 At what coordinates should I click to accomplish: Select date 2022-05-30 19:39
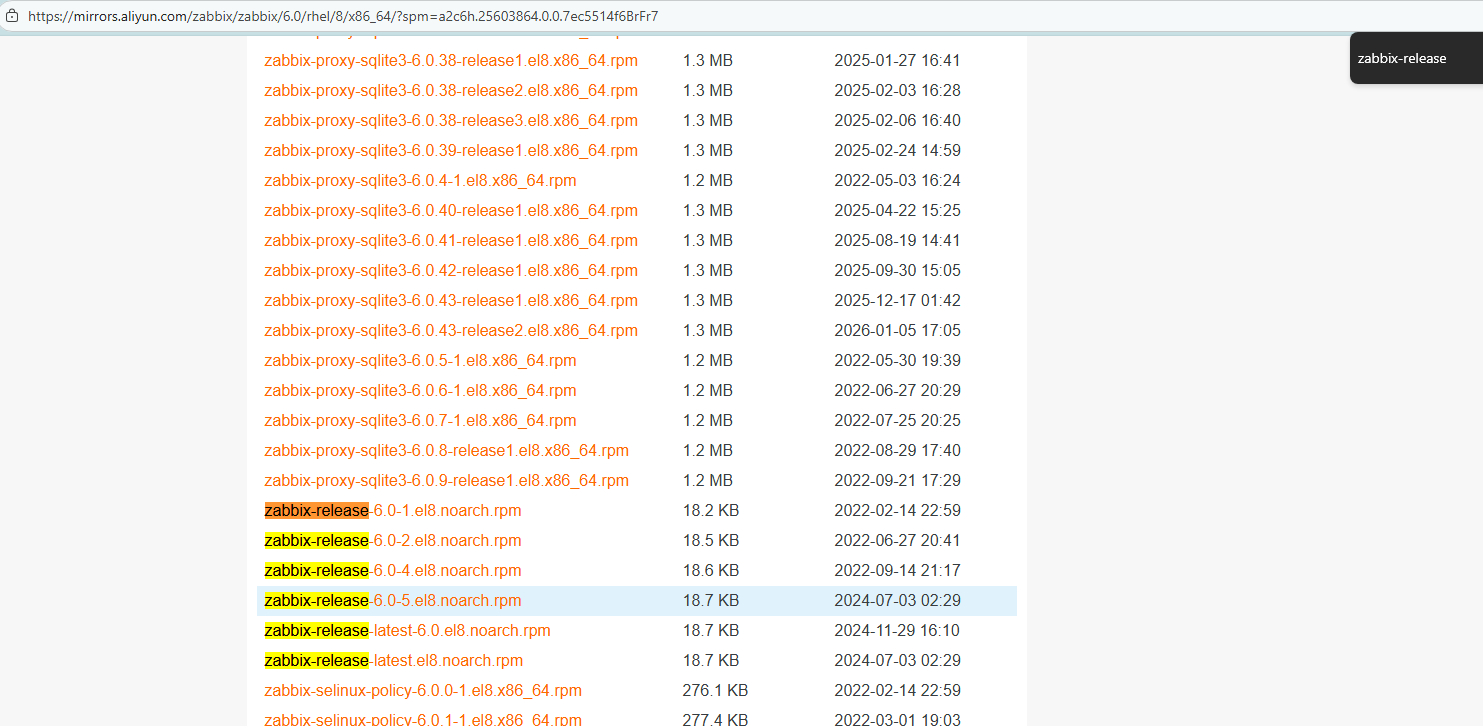coord(897,361)
